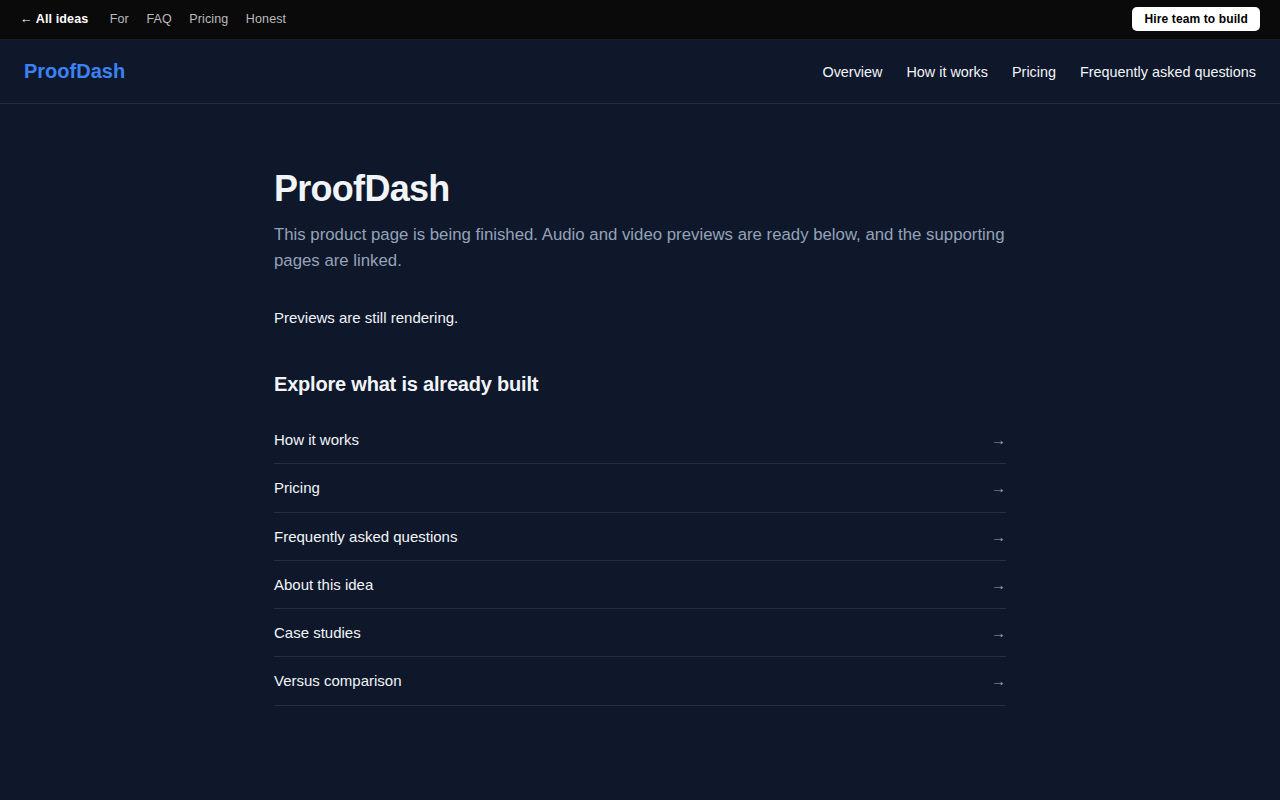The width and height of the screenshot is (1280, 800).
Task: Open Frequently asked questions in header navigation
Action: pyautogui.click(x=1168, y=72)
